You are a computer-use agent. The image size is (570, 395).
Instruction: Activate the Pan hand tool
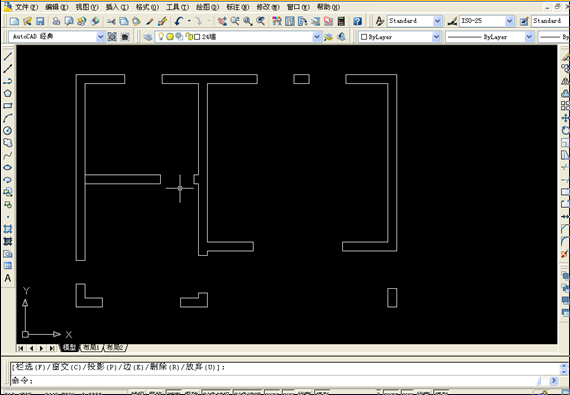(x=222, y=21)
